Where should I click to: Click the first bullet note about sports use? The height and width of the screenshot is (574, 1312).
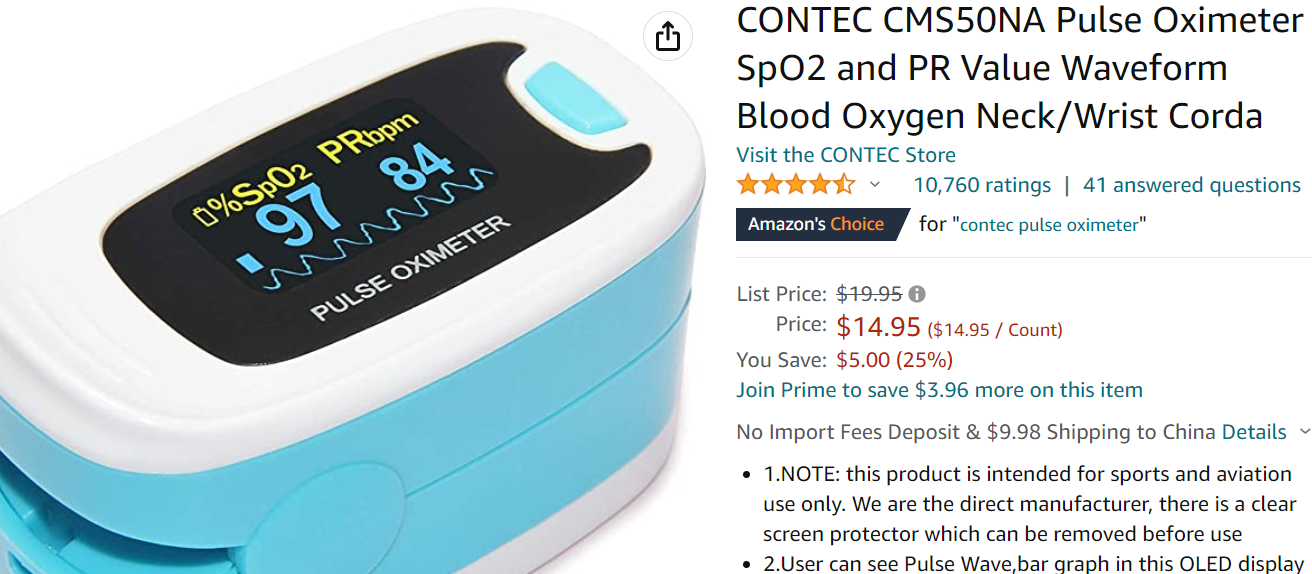[1030, 504]
